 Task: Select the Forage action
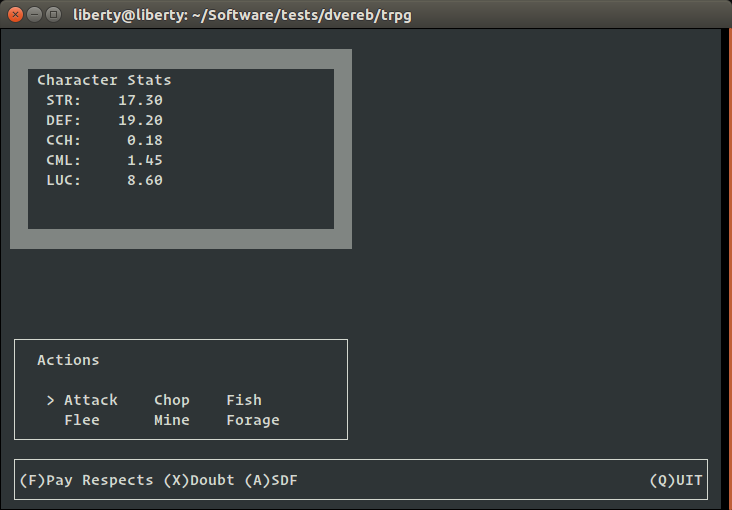pos(253,421)
